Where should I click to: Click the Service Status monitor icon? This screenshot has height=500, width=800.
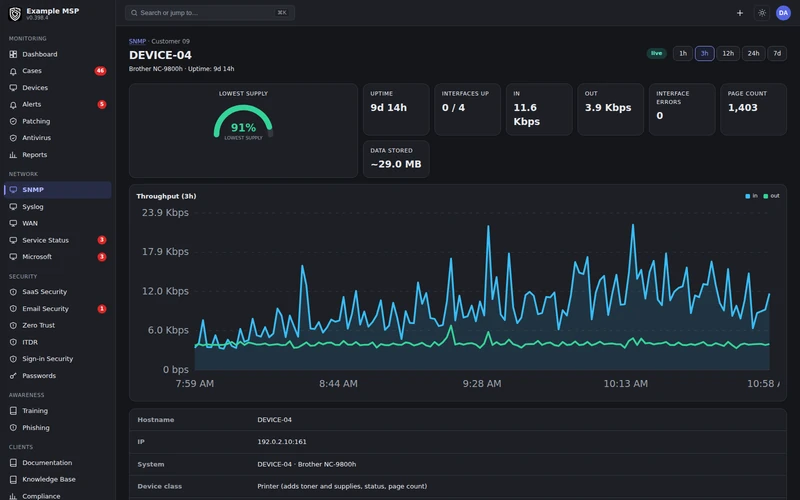13,240
